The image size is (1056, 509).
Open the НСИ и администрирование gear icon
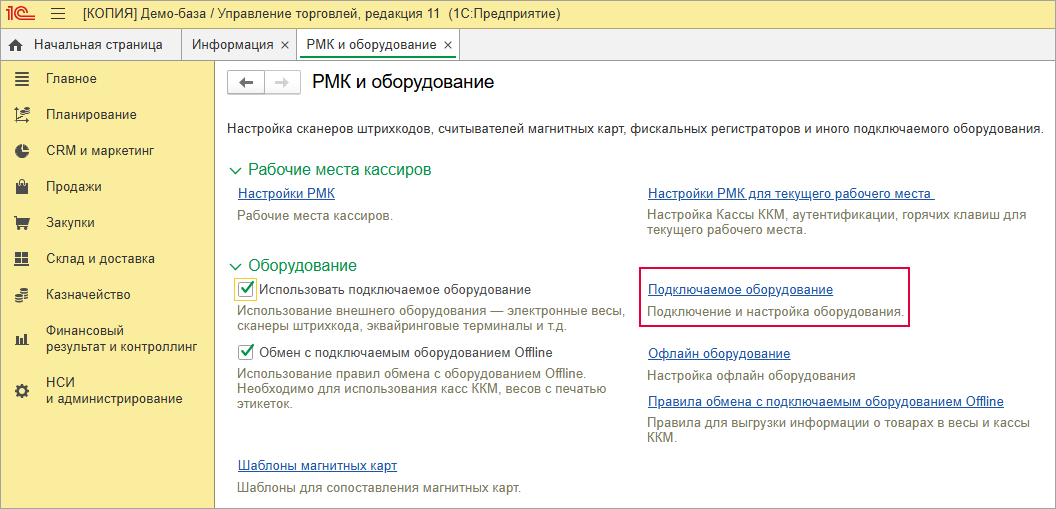click(22, 391)
